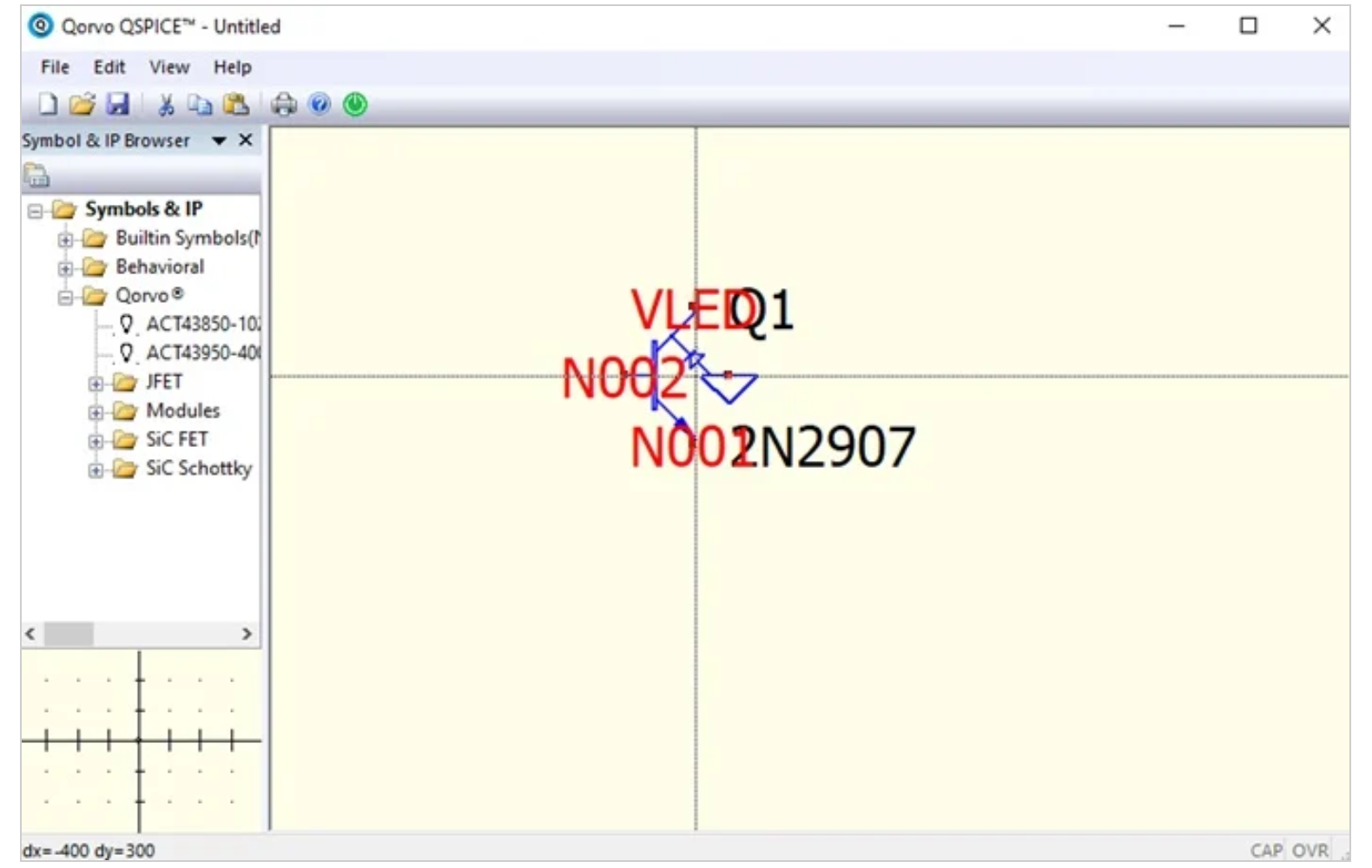1372x868 pixels.
Task: Click the Paste clipboard icon
Action: (x=236, y=105)
